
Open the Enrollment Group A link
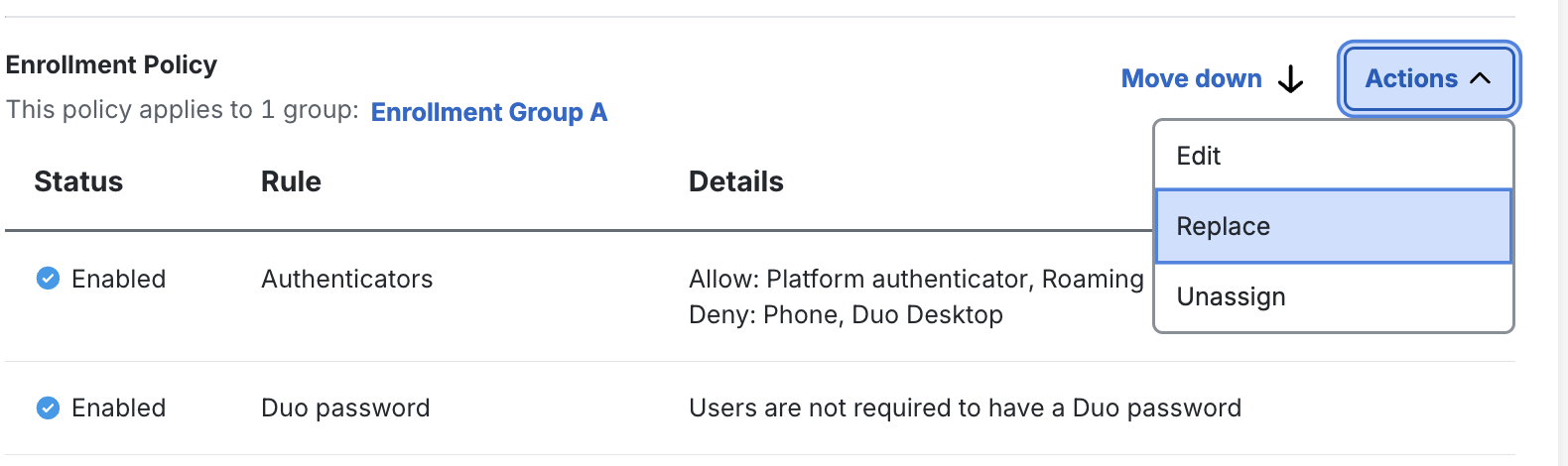pyautogui.click(x=488, y=112)
